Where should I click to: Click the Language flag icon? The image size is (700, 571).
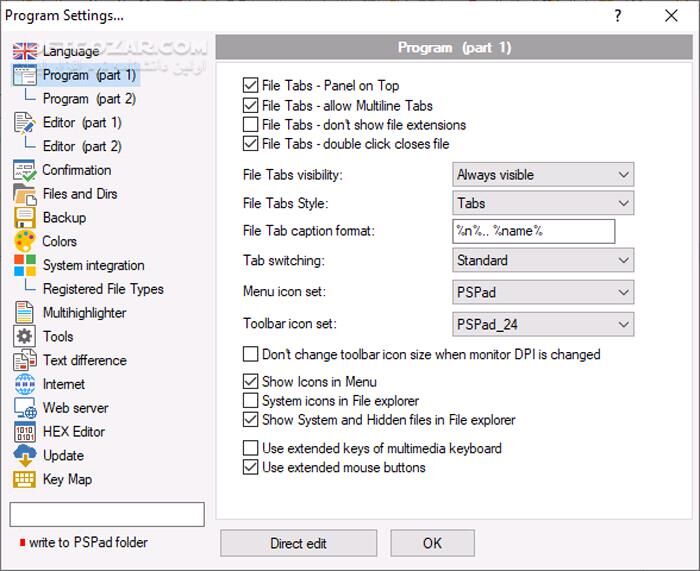pyautogui.click(x=25, y=51)
